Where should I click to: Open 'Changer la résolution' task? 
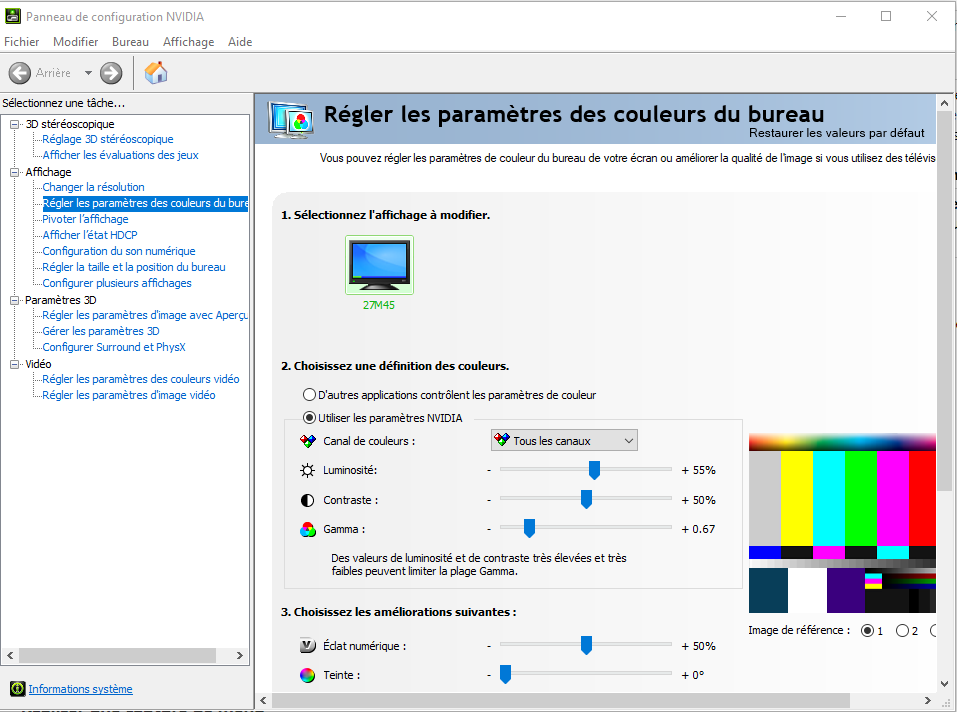pyautogui.click(x=93, y=187)
